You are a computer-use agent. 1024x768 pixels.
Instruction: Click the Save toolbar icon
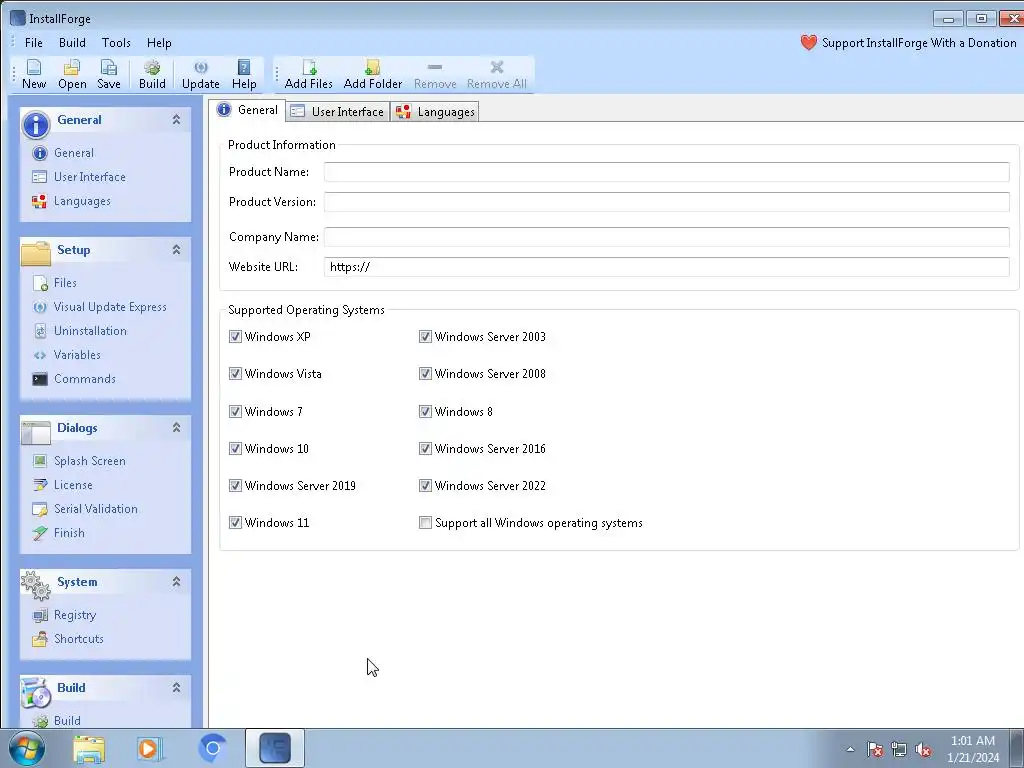[108, 74]
